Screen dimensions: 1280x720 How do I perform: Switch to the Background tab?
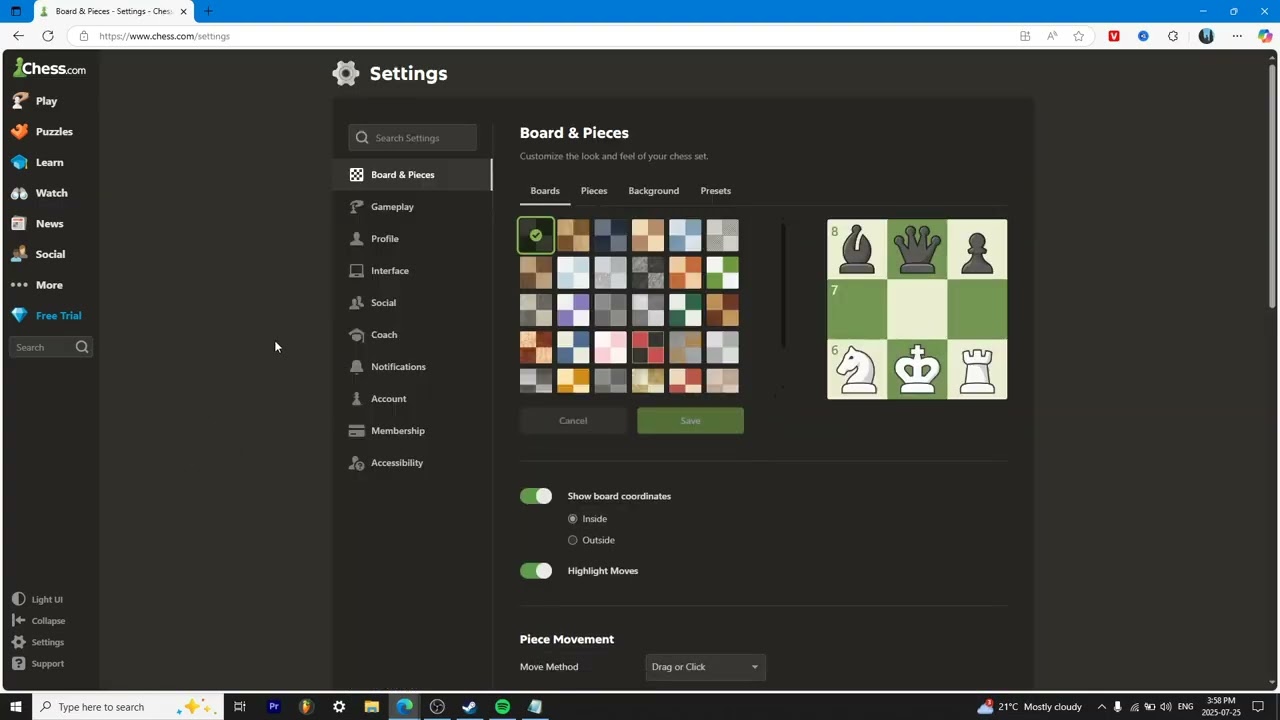click(x=653, y=191)
